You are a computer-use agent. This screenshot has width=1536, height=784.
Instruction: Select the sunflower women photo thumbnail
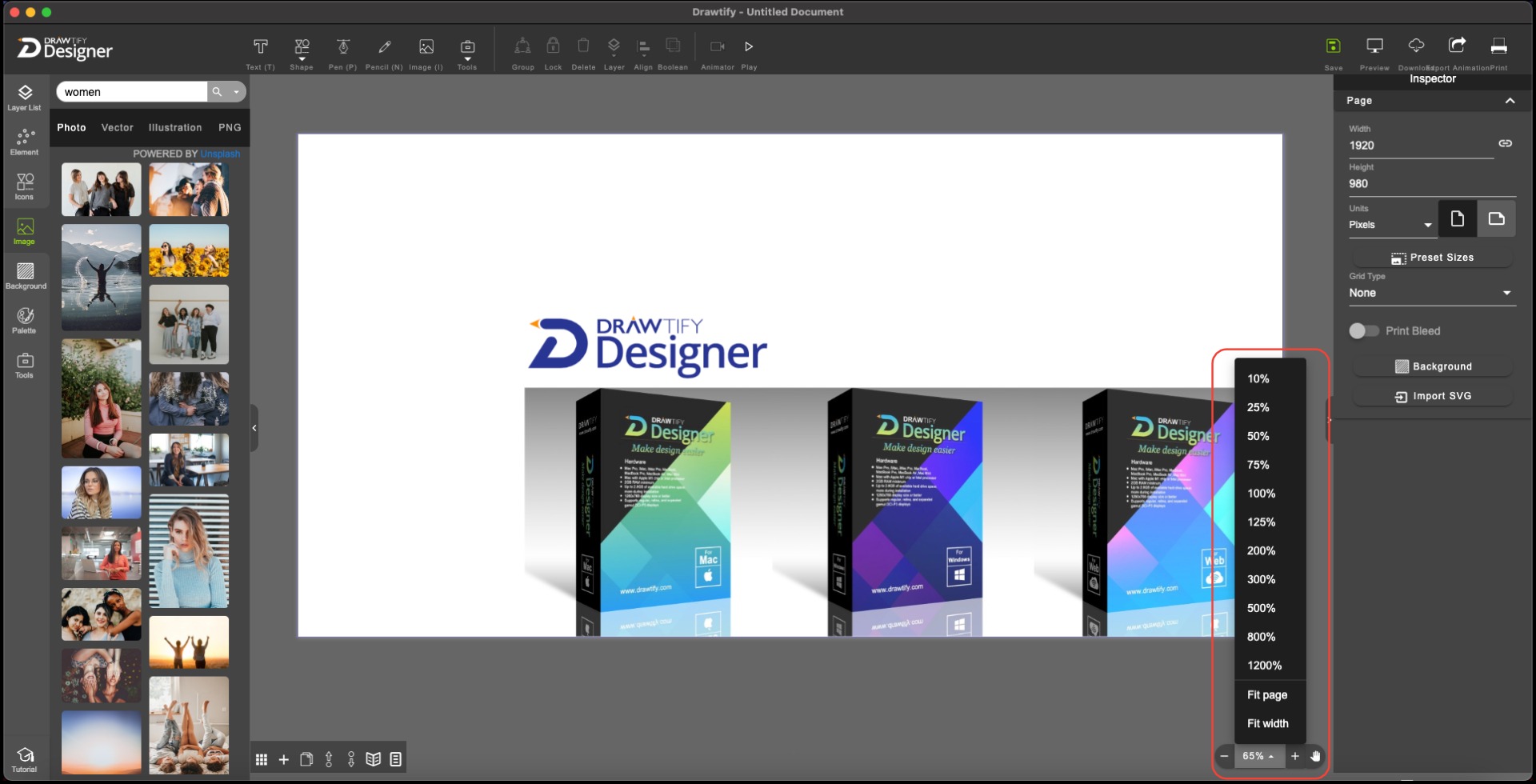point(189,250)
